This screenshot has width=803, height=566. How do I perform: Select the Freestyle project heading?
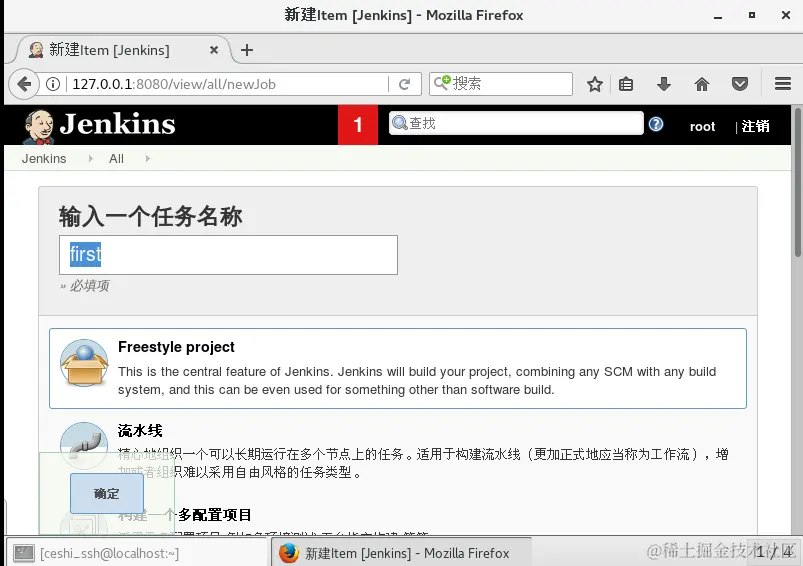(176, 347)
